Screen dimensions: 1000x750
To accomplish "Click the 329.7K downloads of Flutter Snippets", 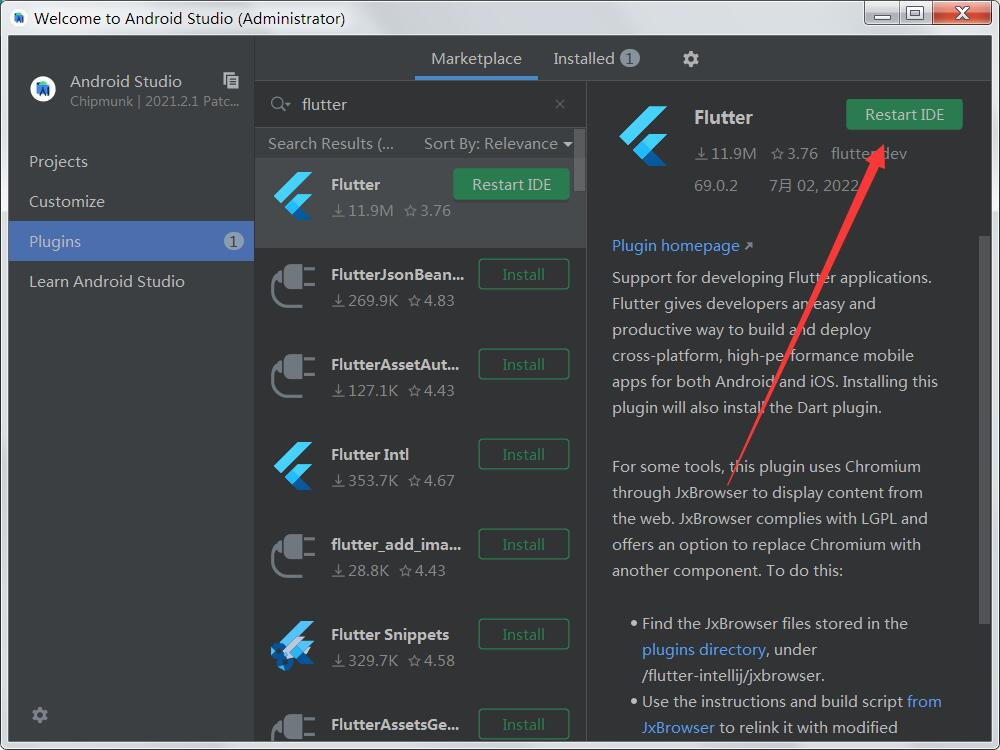I will pos(365,660).
